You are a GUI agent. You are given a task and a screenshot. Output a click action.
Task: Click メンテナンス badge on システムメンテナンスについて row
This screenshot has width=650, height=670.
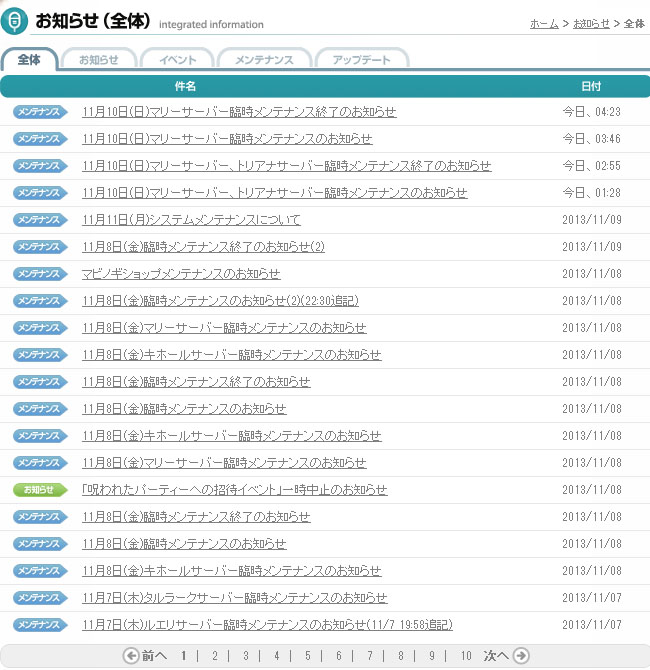(x=40, y=220)
